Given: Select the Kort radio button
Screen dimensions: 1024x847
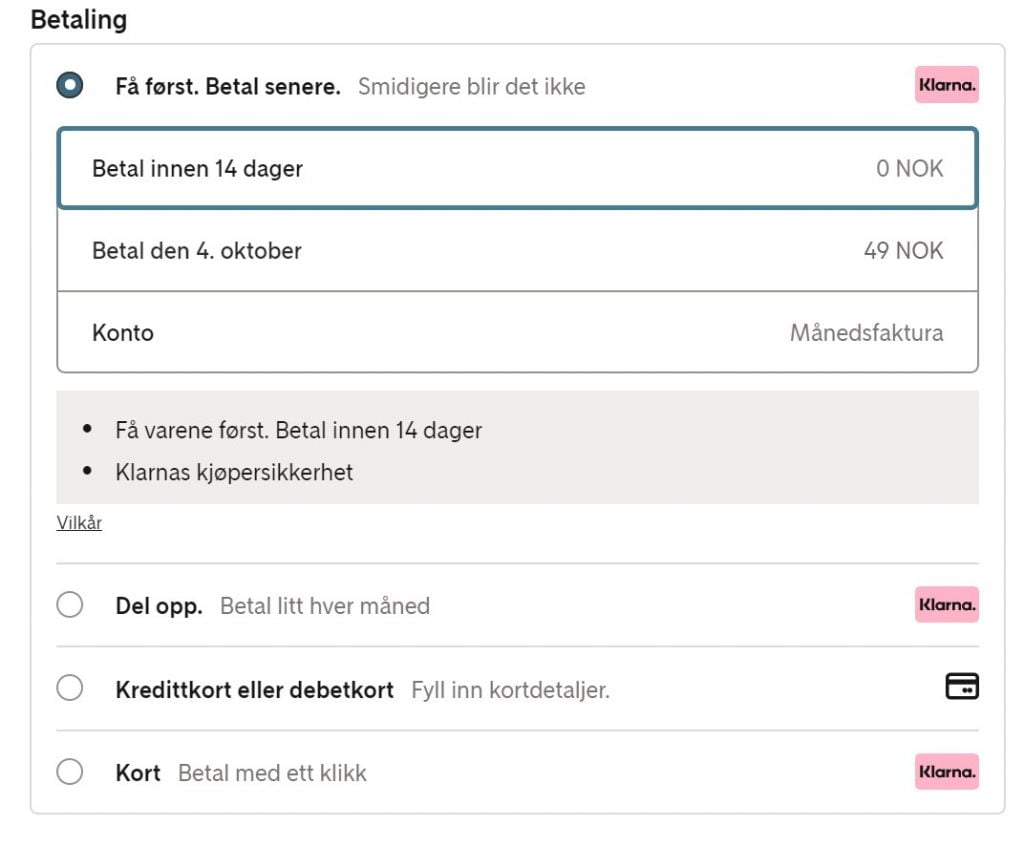Looking at the screenshot, I should click(x=70, y=772).
